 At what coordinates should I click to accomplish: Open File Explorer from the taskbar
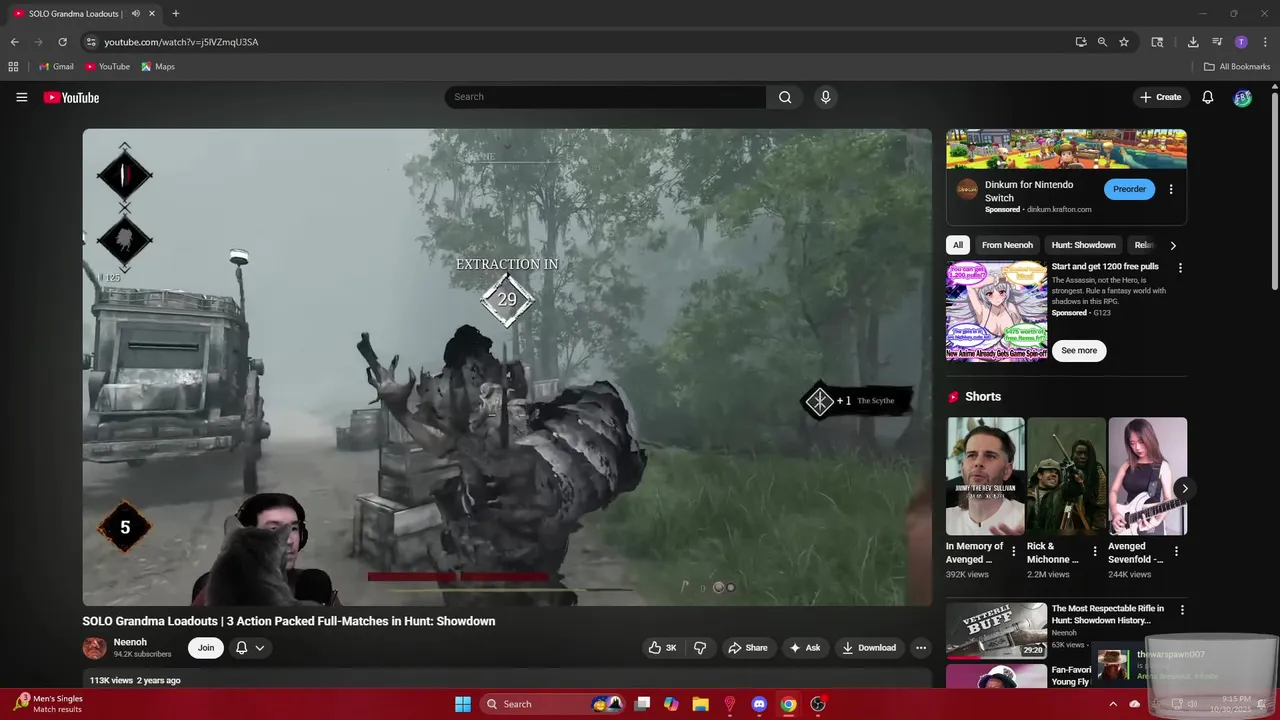700,704
